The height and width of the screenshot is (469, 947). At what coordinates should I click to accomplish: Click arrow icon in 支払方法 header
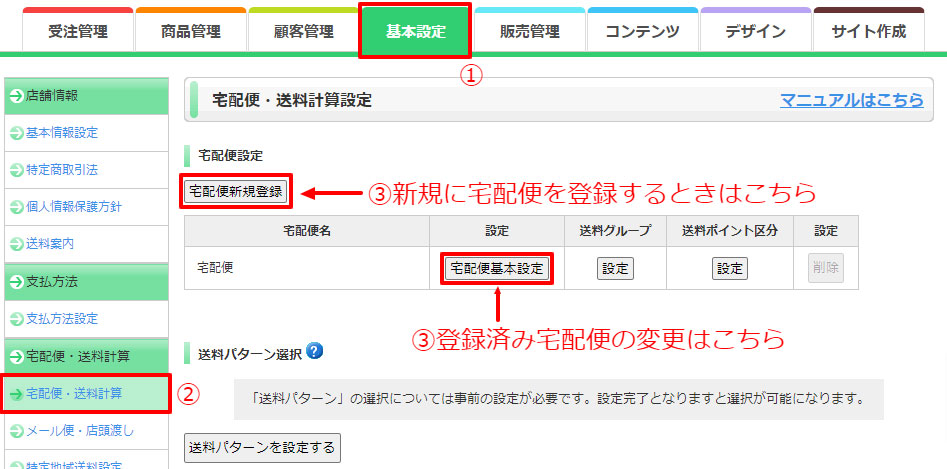point(16,282)
